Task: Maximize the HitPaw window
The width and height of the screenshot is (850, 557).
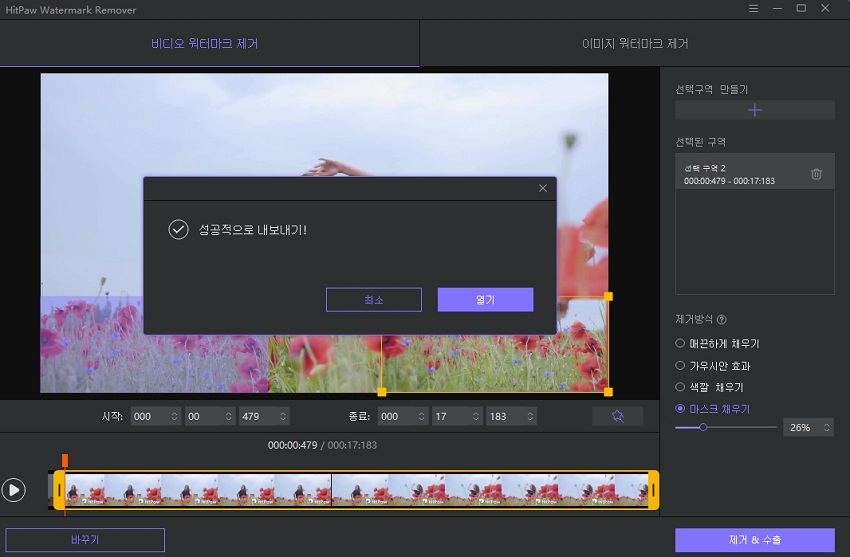Action: click(801, 8)
